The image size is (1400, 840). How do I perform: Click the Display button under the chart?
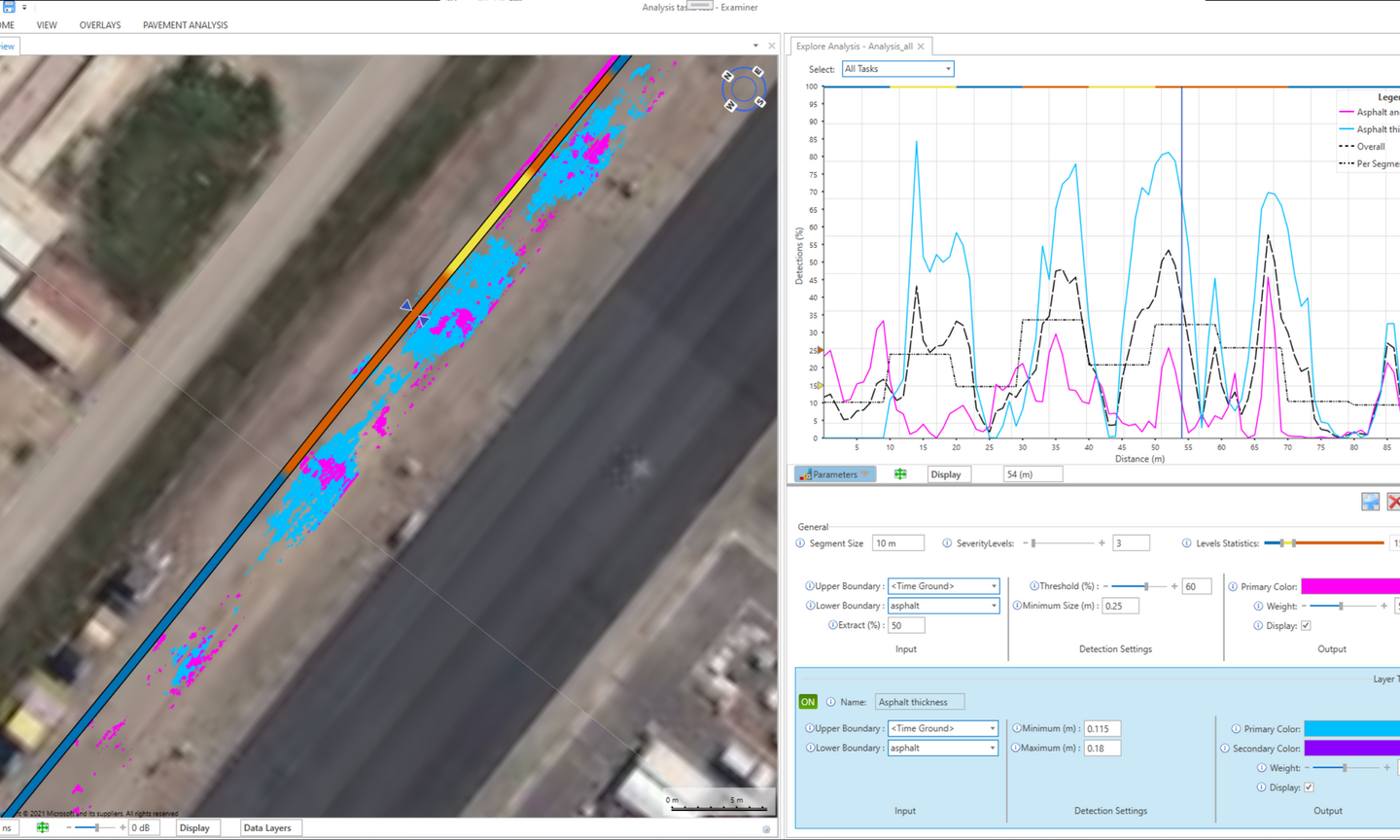pyautogui.click(x=947, y=473)
